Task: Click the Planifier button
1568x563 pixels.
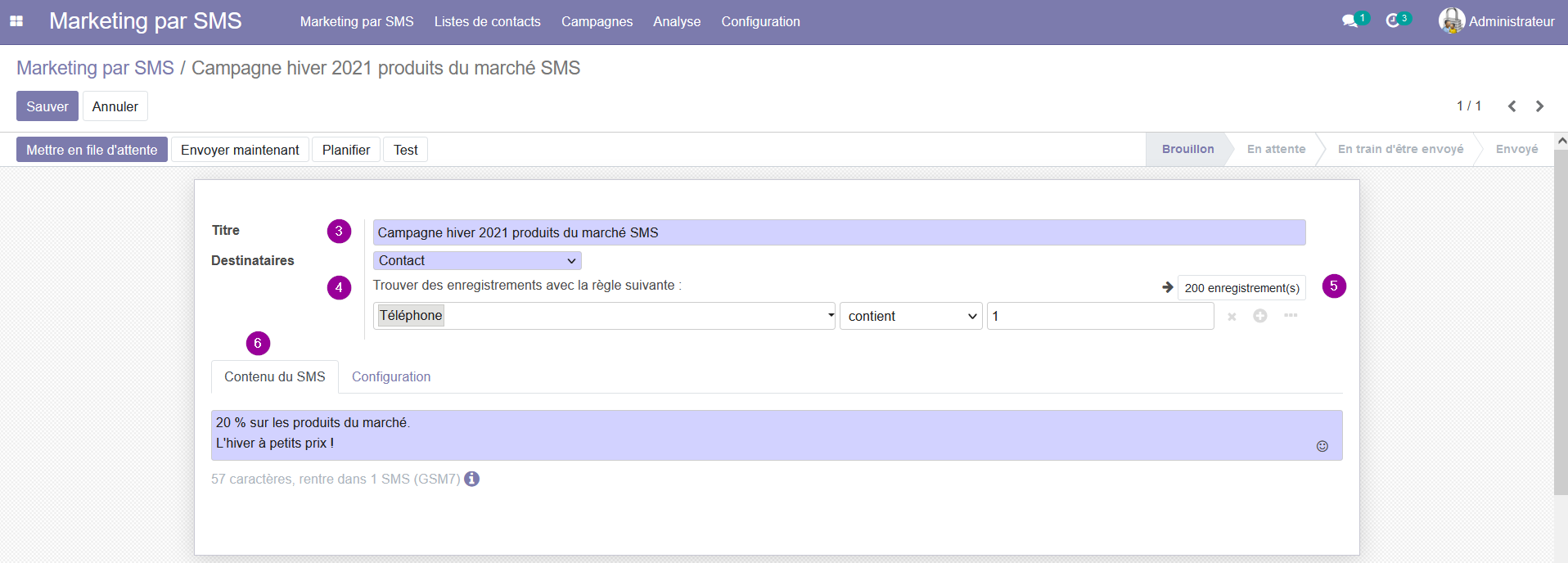Action: [x=346, y=150]
